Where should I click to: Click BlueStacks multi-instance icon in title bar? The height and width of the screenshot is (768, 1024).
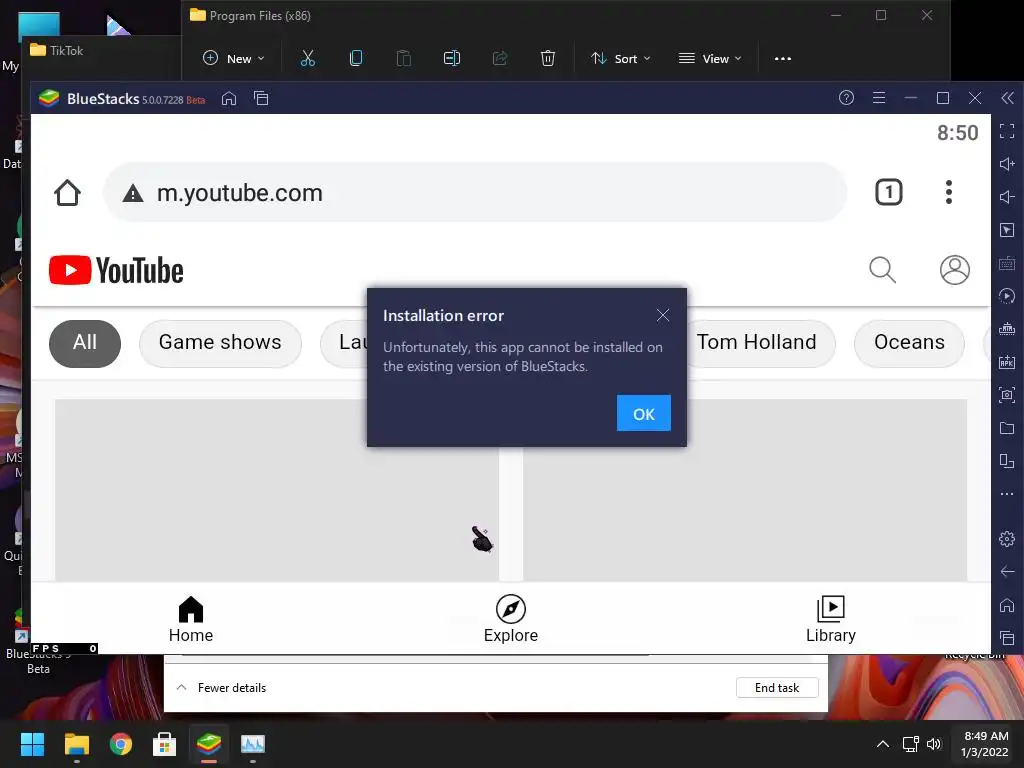(261, 99)
